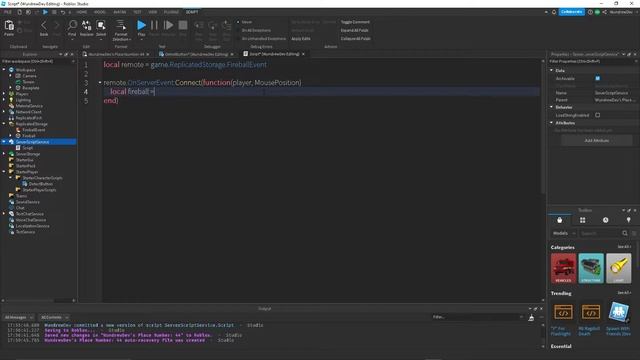Click the Stop test button
Screen dimensions: 640x360
183,25
